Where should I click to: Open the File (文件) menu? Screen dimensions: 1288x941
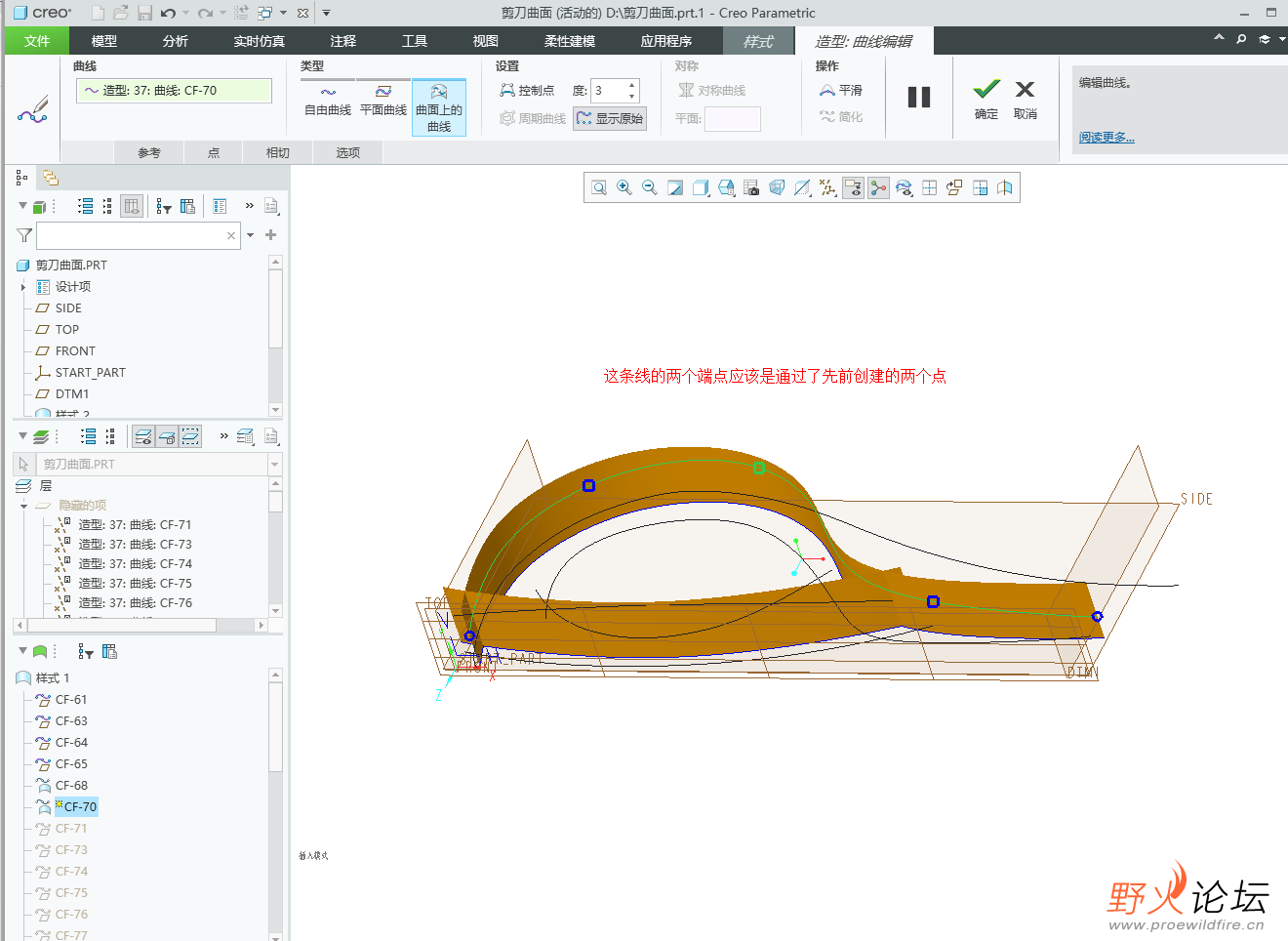click(37, 41)
